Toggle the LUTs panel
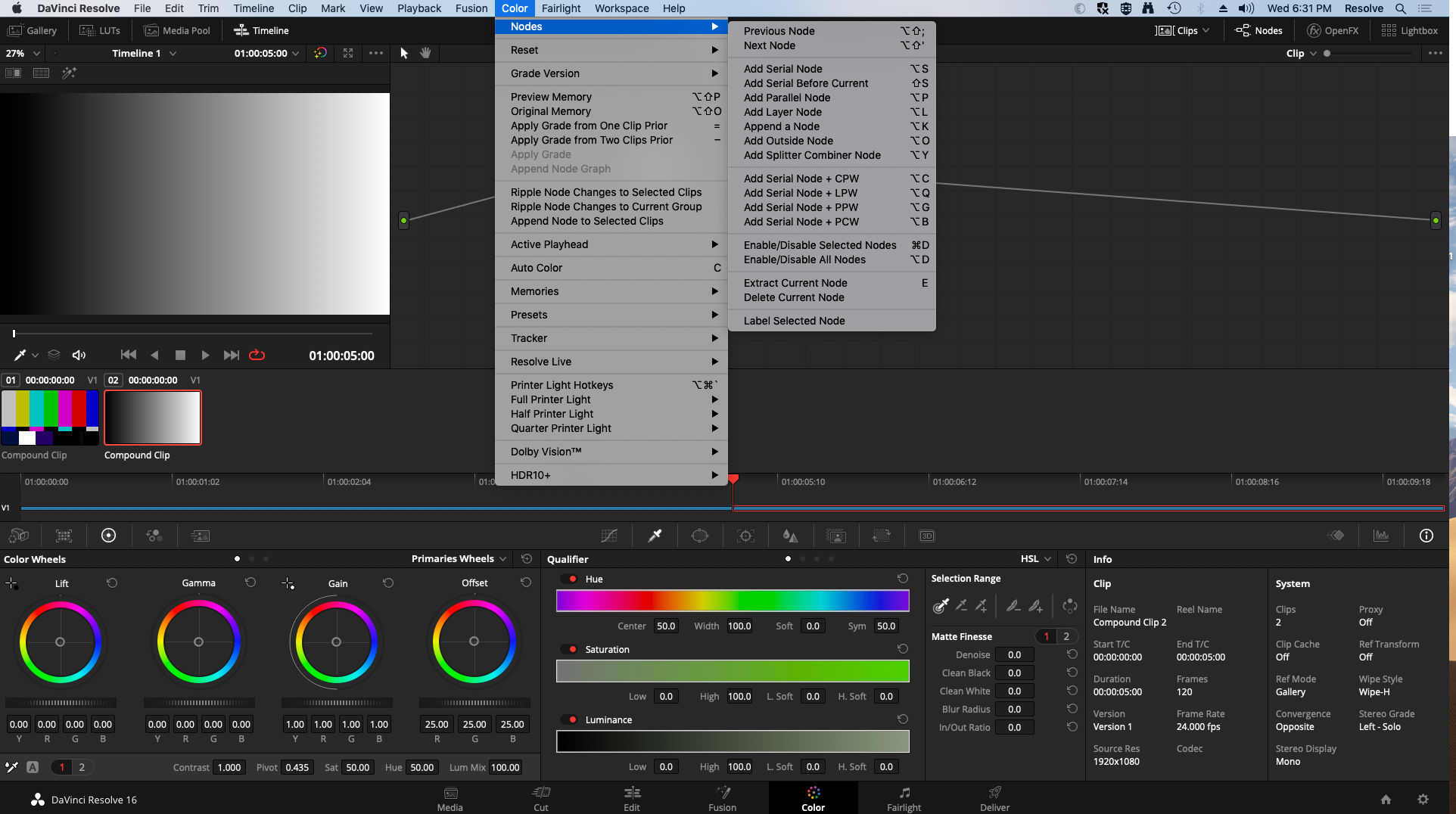Image resolution: width=1456 pixels, height=814 pixels. click(100, 30)
